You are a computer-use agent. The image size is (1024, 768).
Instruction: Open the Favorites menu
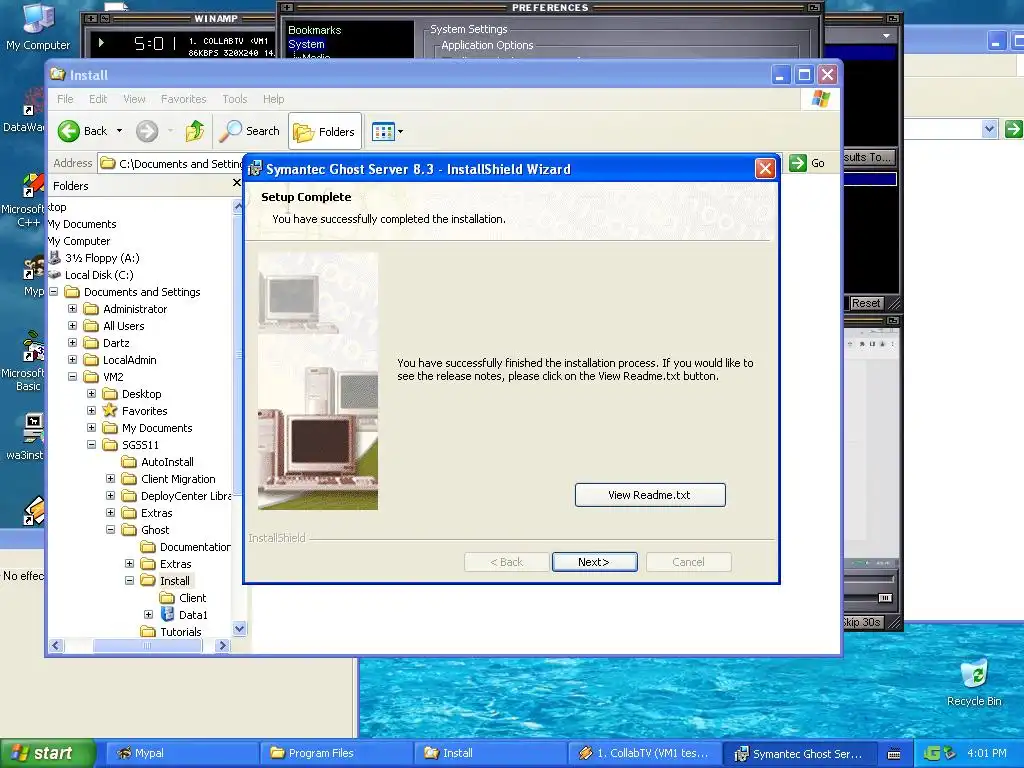pyautogui.click(x=184, y=99)
